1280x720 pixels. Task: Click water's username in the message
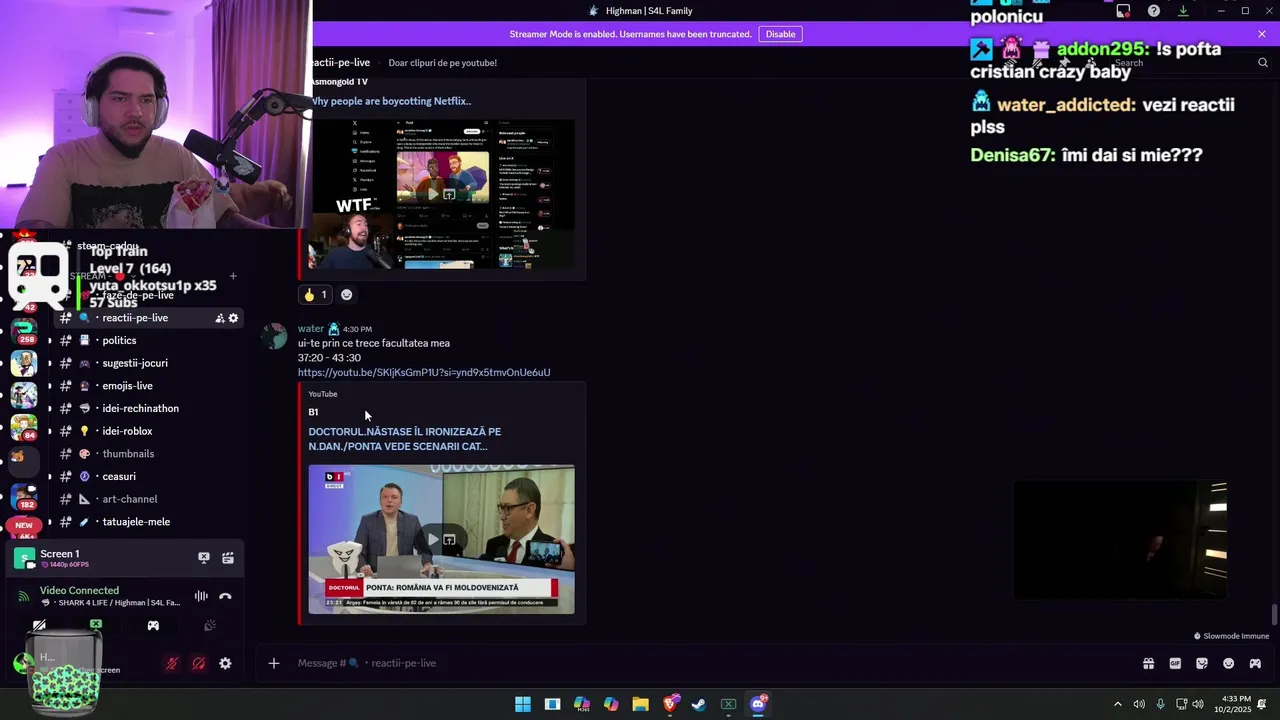click(311, 328)
